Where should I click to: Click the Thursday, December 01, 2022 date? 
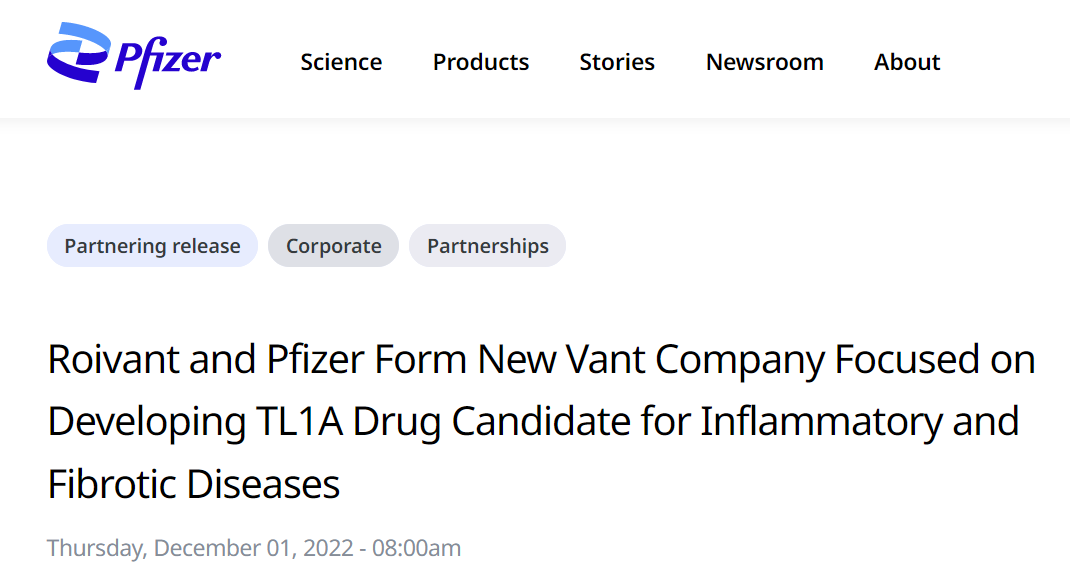[200, 548]
